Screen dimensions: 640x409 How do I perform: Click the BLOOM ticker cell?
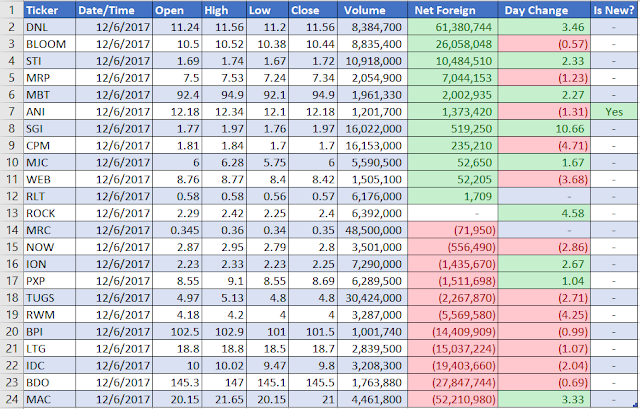click(49, 44)
